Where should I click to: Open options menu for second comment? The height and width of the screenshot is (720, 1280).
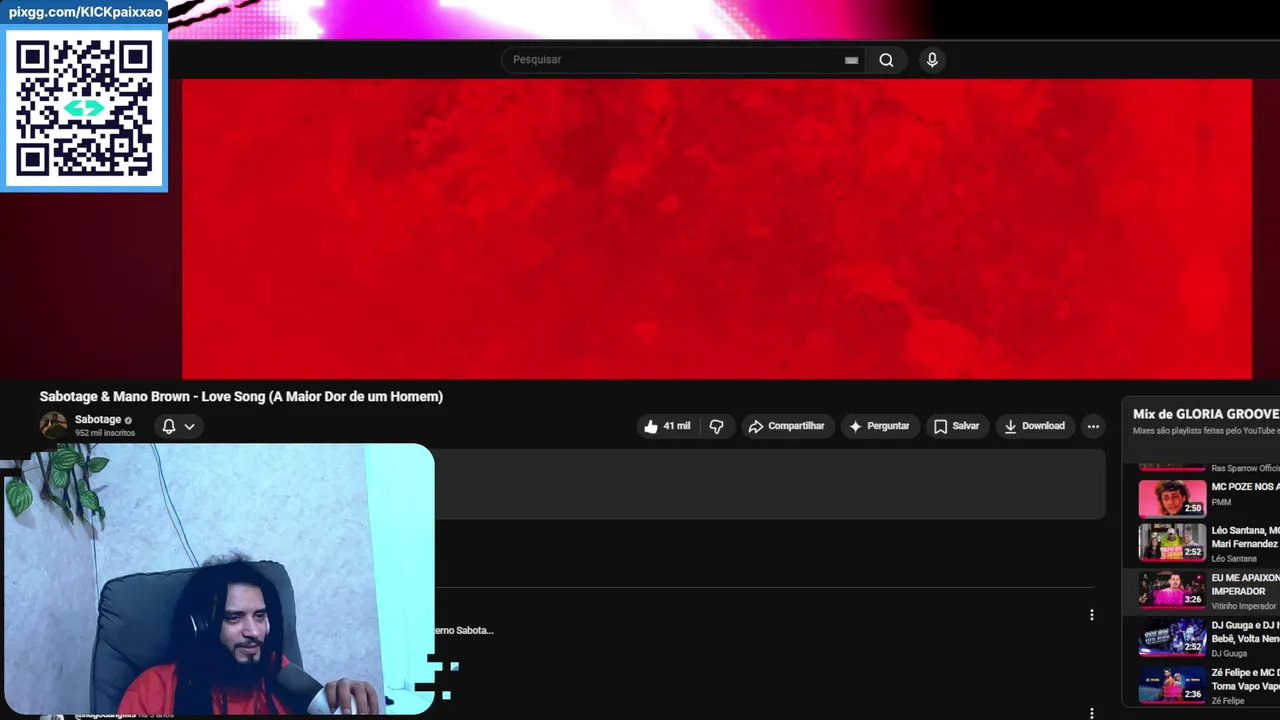point(1092,713)
